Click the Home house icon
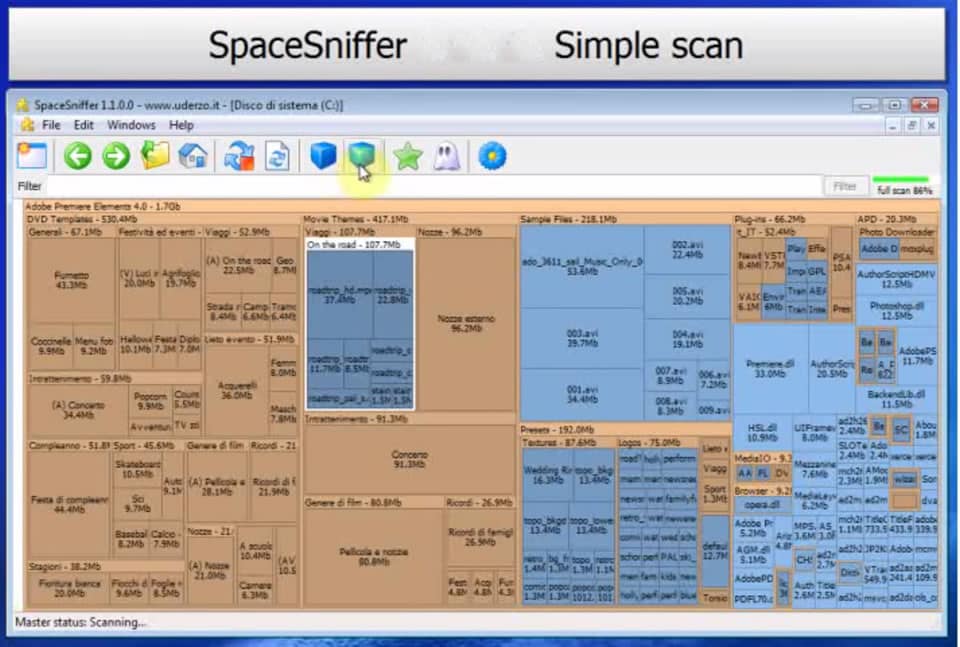 tap(193, 156)
